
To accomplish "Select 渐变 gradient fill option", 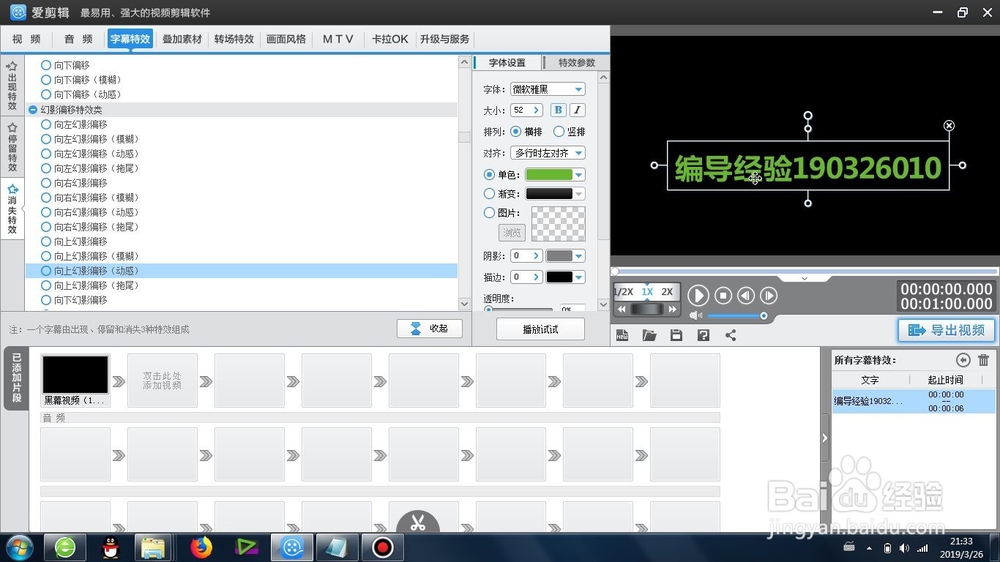I will click(x=489, y=193).
